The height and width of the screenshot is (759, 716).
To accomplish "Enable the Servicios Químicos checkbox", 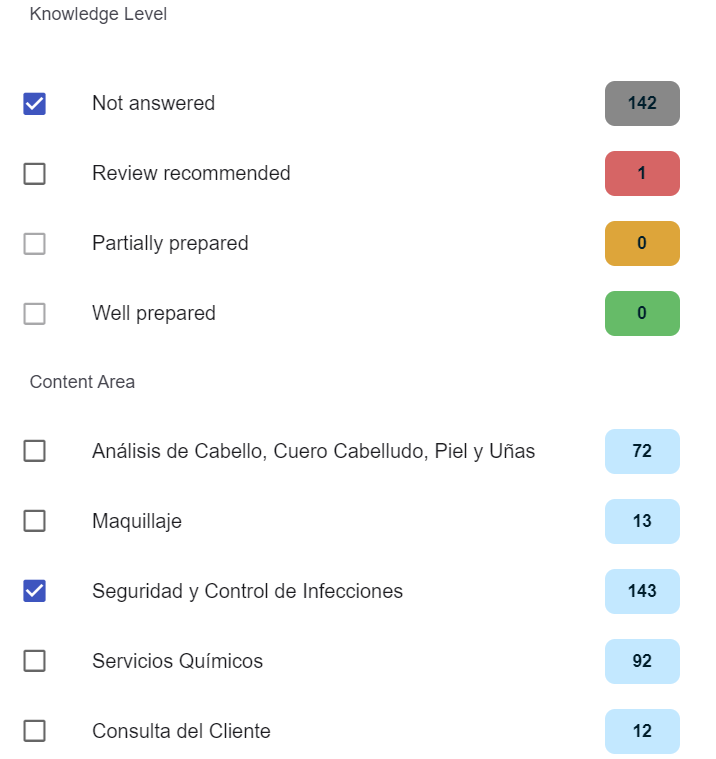I will [34, 661].
